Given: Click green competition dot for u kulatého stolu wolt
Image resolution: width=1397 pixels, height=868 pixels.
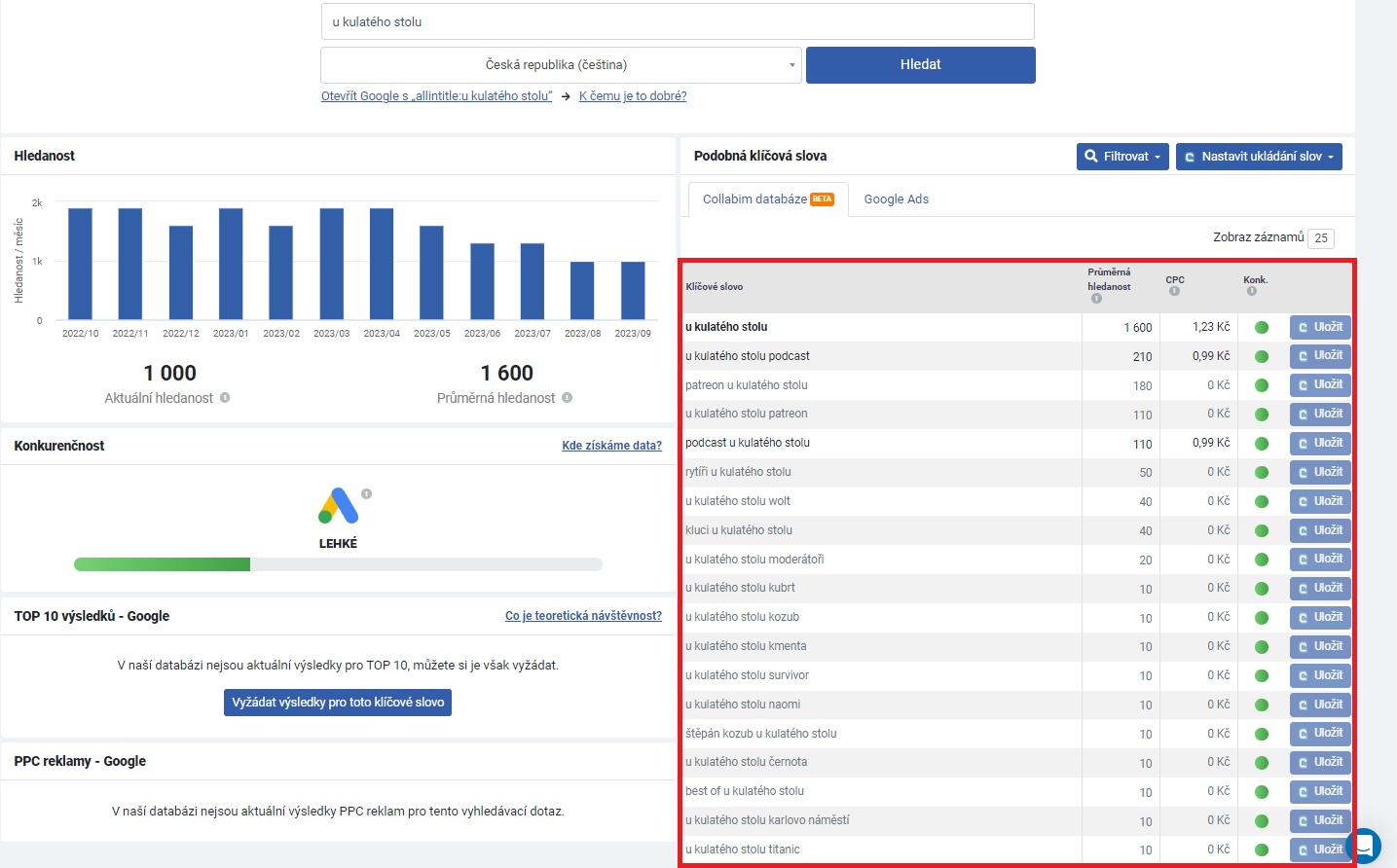Looking at the screenshot, I should coord(1262,502).
